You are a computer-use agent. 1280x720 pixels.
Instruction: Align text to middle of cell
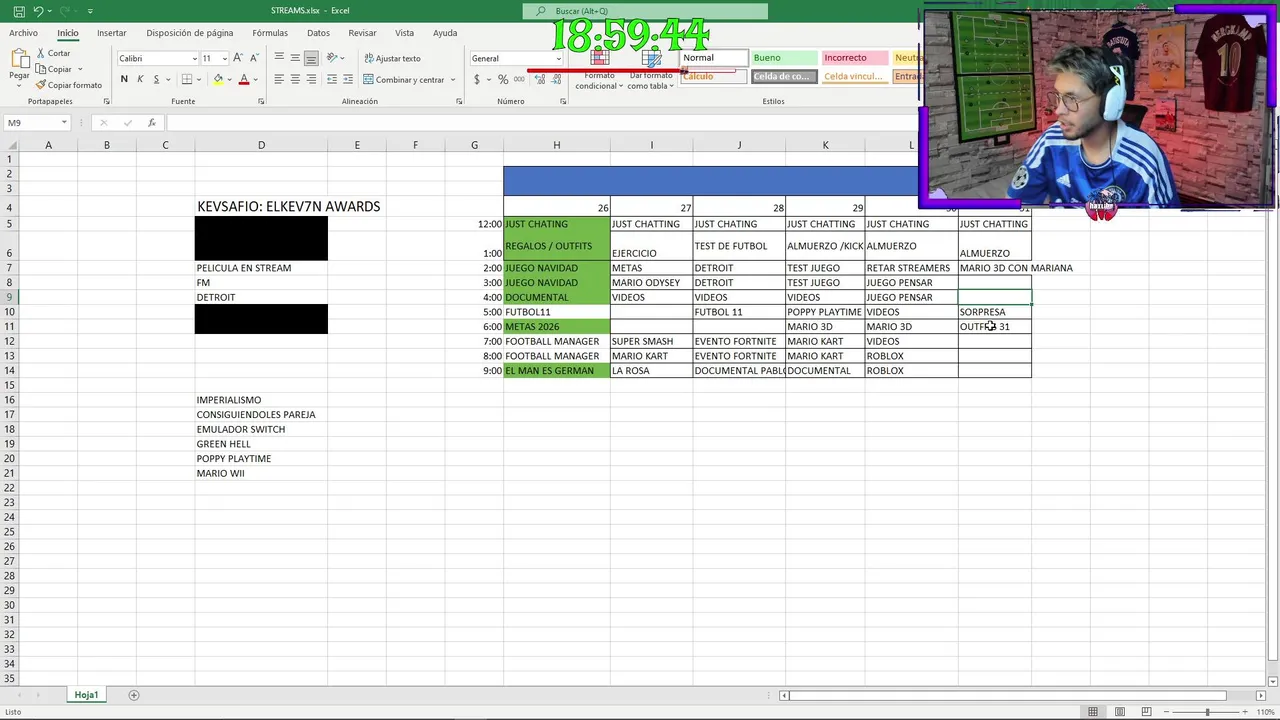tap(295, 57)
